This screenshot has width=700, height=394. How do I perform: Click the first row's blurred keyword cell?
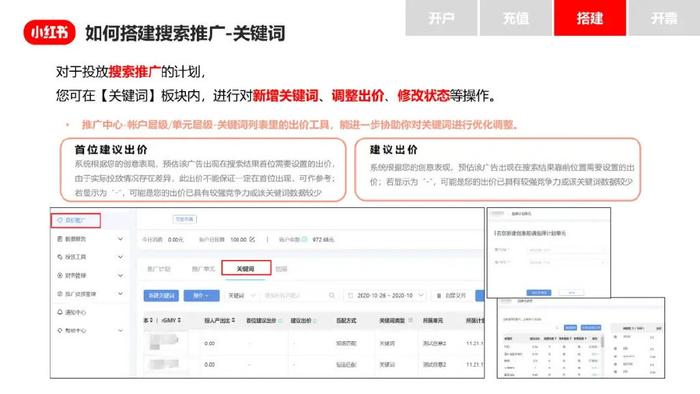point(164,342)
